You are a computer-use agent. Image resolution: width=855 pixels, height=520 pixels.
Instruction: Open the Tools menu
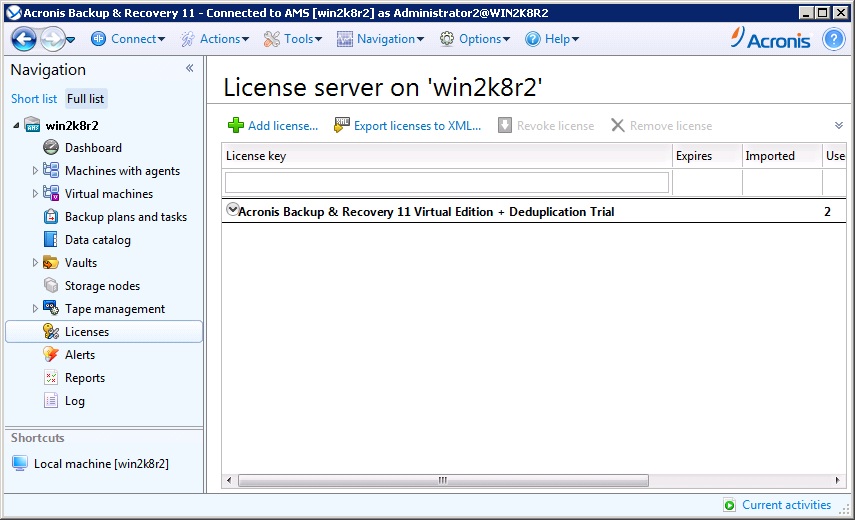tap(293, 39)
